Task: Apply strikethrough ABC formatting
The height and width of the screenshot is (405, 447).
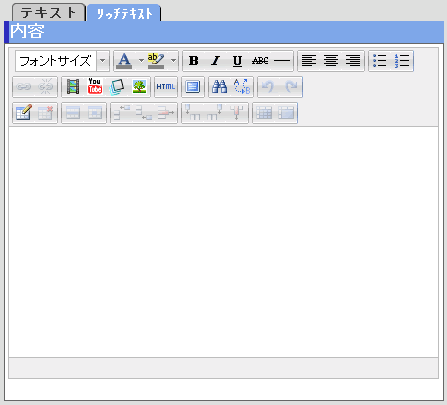Action: (x=260, y=61)
